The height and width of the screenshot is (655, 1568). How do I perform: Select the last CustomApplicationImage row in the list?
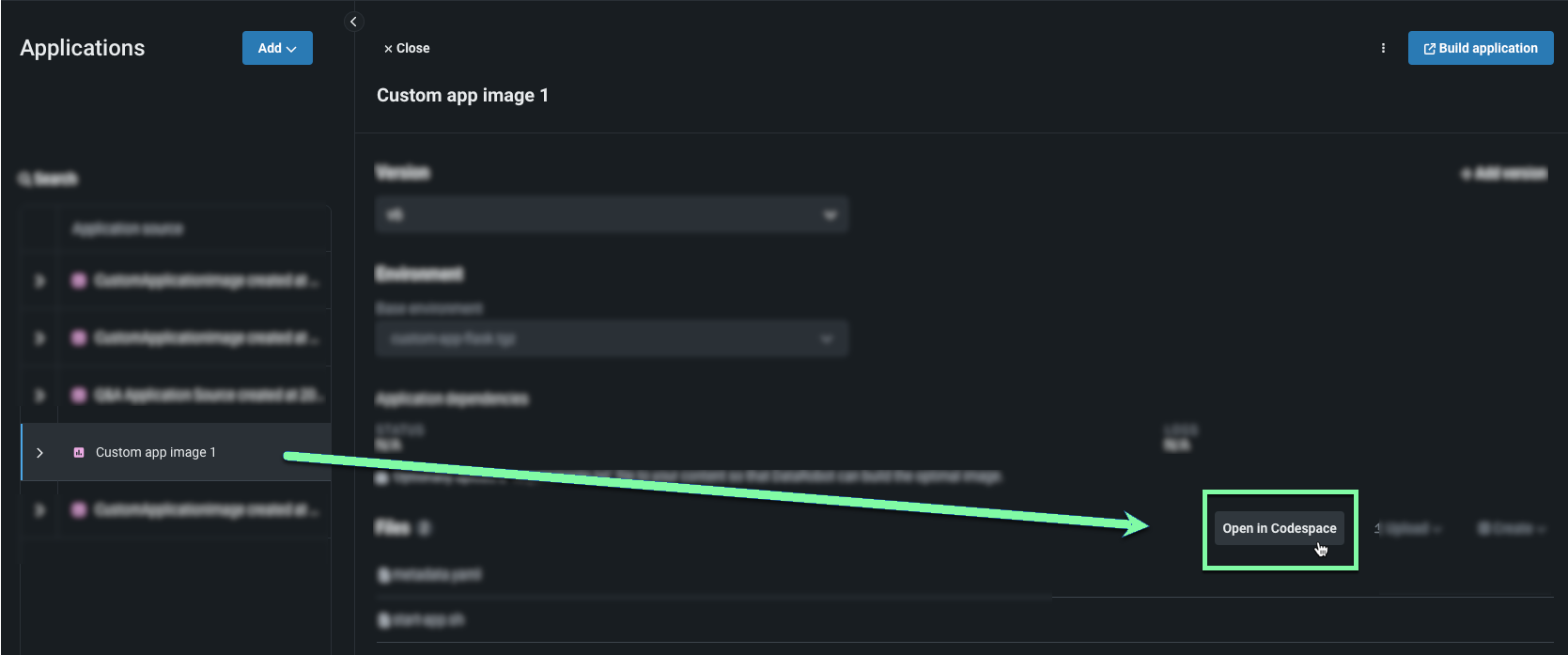[x=205, y=509]
